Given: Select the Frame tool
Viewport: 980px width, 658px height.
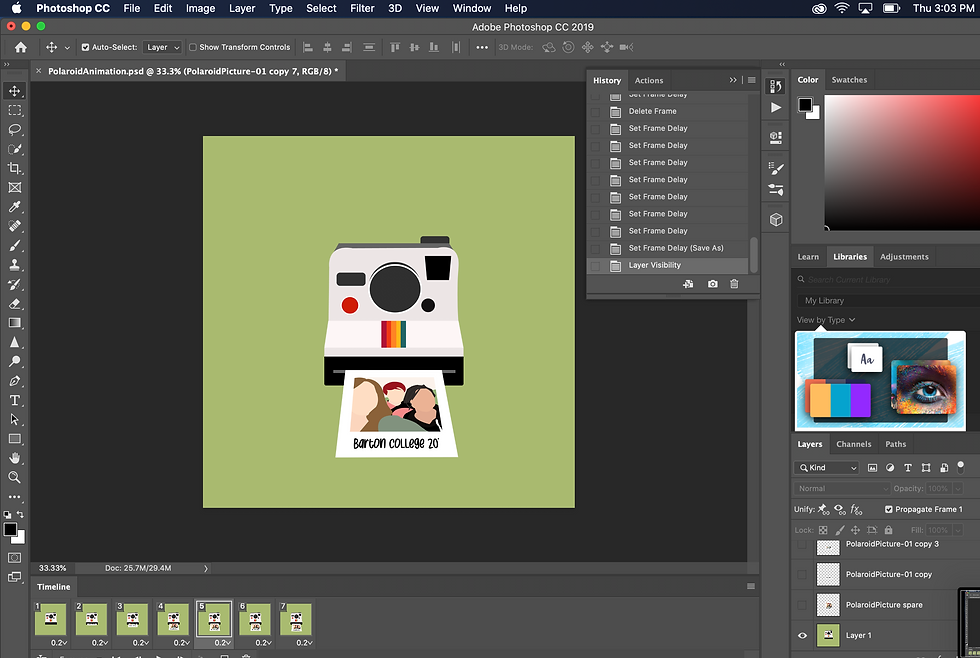Looking at the screenshot, I should pyautogui.click(x=14, y=187).
